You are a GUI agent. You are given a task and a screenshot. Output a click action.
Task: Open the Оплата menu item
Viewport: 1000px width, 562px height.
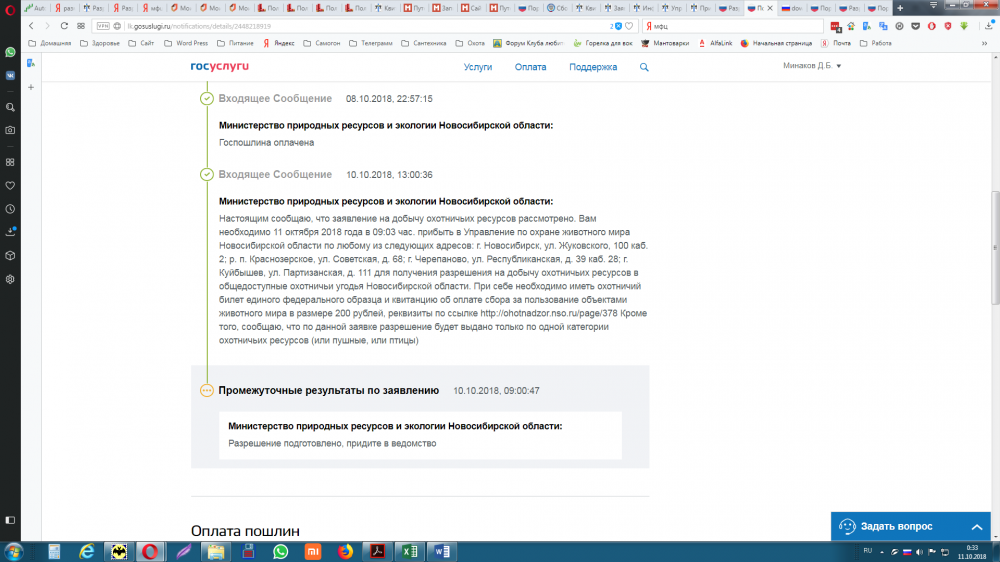(530, 67)
